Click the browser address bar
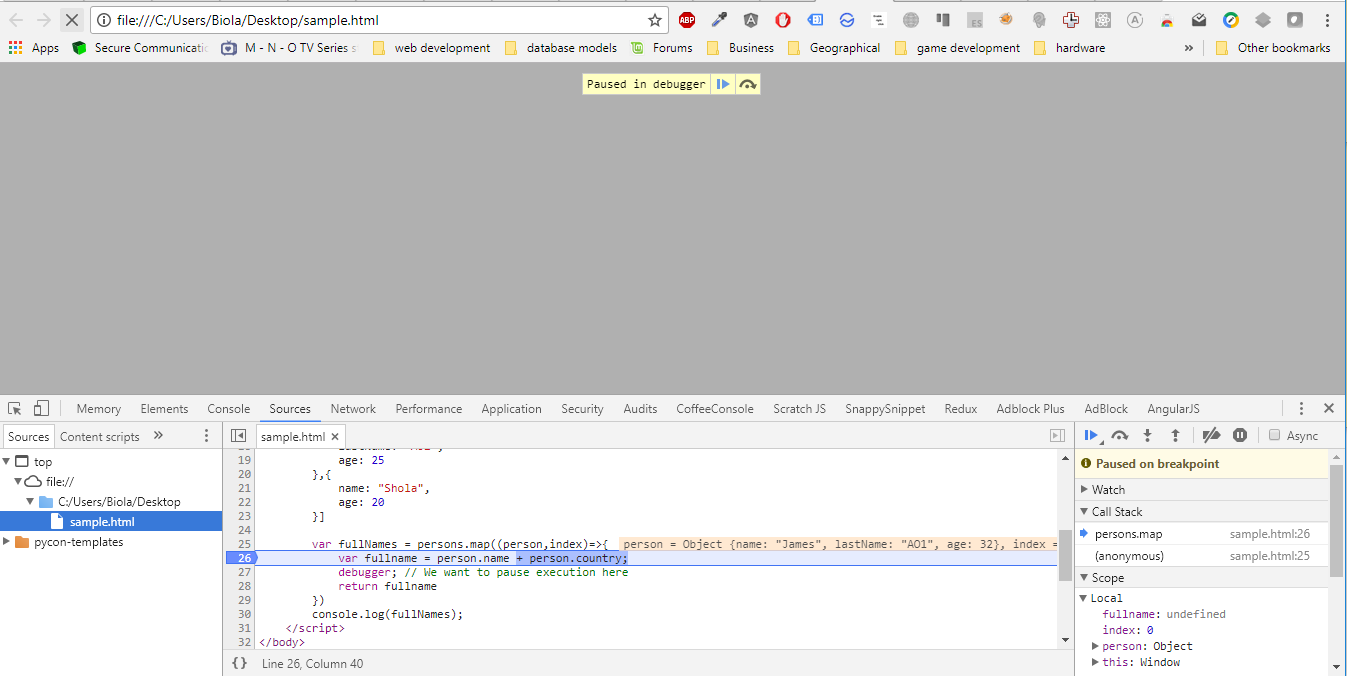The width and height of the screenshot is (1347, 676). tap(380, 20)
